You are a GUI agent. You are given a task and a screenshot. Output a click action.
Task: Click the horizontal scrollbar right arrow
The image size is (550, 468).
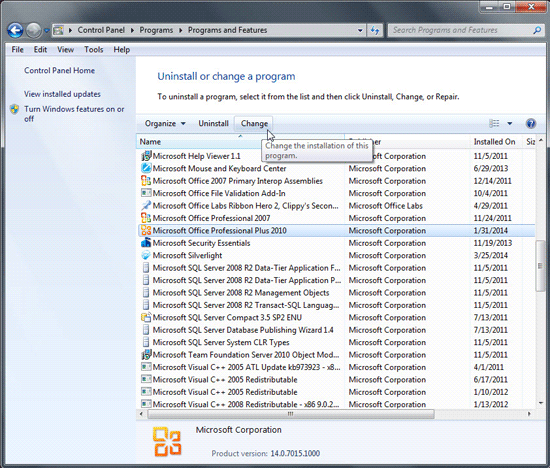(x=529, y=414)
